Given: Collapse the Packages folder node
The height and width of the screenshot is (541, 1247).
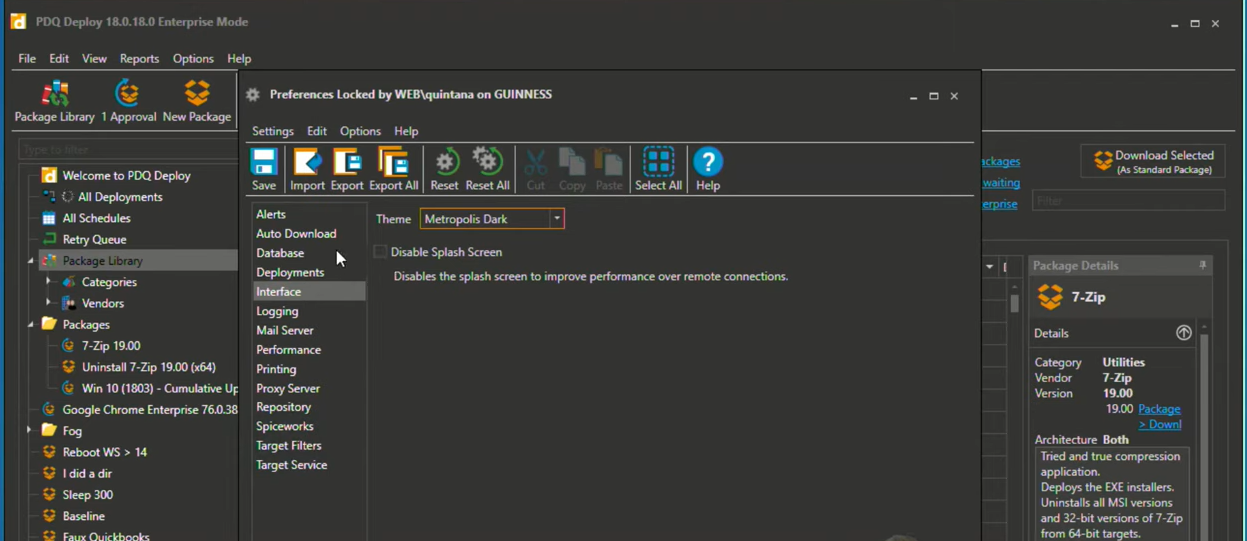Looking at the screenshot, I should 31,325.
